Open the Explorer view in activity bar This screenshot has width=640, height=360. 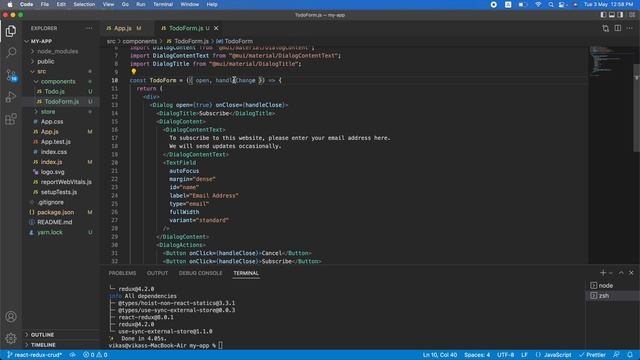[x=11, y=31]
